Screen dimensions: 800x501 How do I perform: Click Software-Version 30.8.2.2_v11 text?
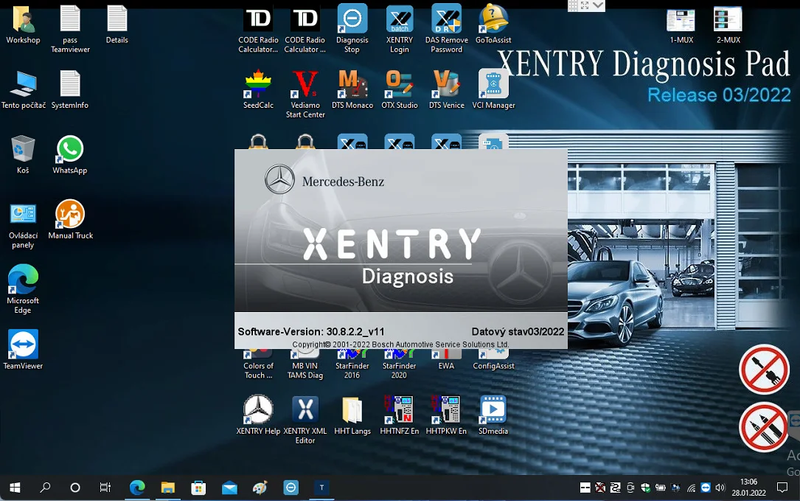click(x=311, y=332)
